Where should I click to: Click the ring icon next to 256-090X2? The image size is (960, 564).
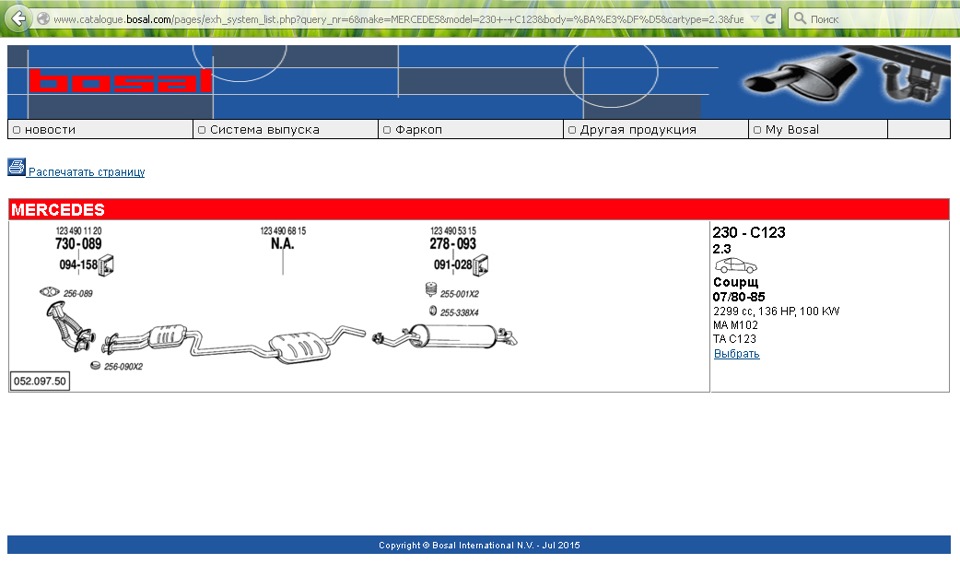95,366
